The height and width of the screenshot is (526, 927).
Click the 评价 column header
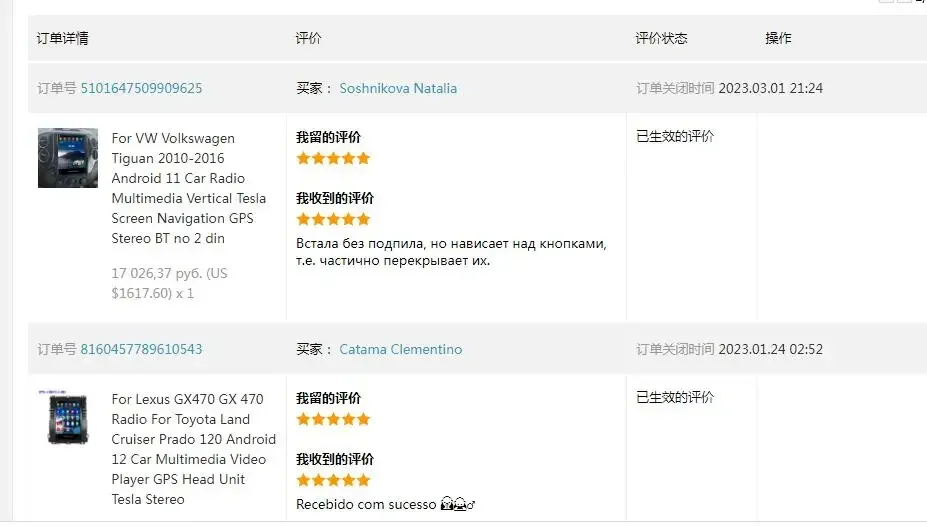click(x=308, y=38)
